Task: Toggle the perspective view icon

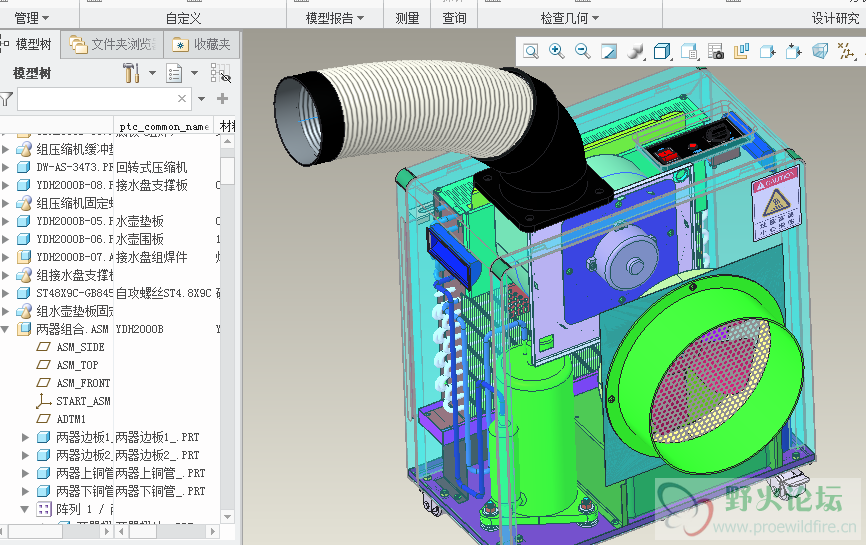Action: click(820, 51)
